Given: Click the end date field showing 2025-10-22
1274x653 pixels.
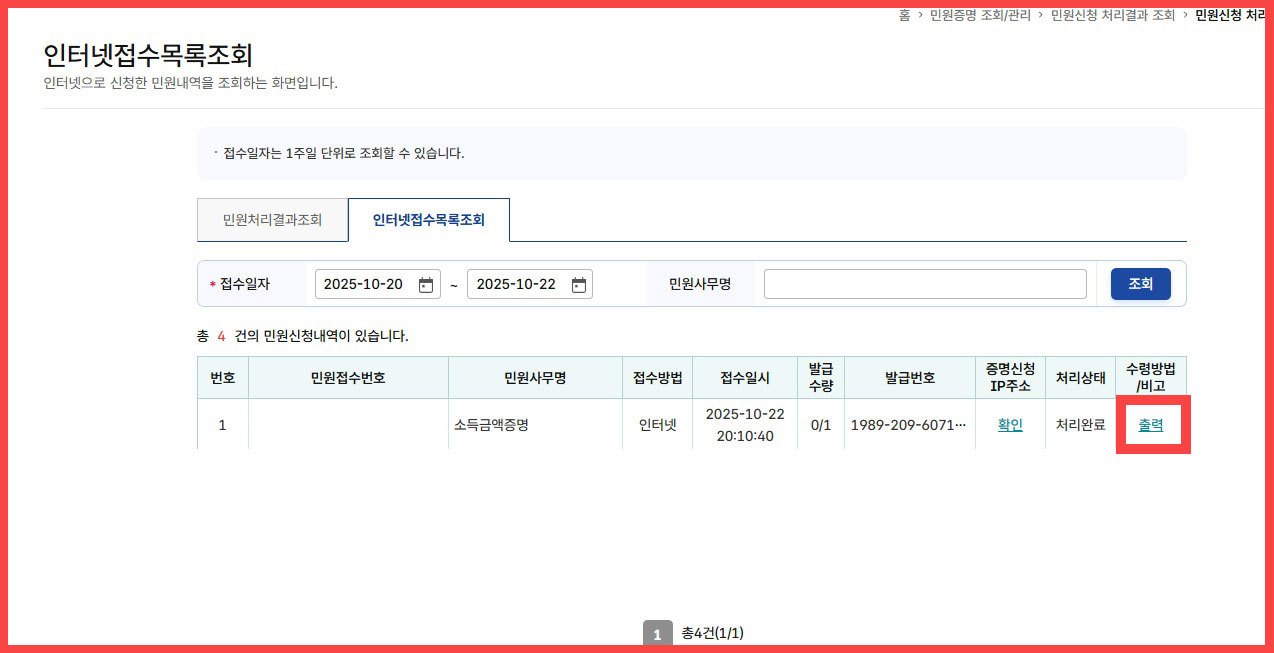Looking at the screenshot, I should (x=517, y=283).
